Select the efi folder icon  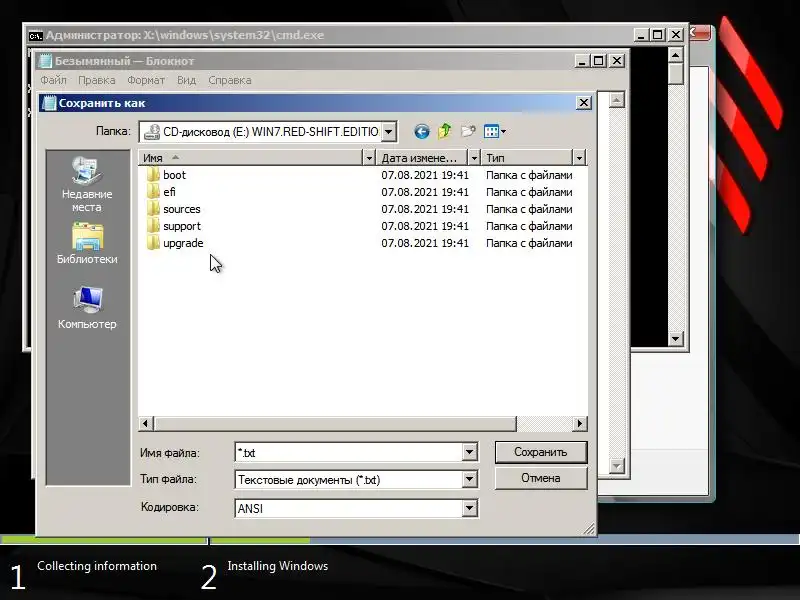tap(153, 192)
